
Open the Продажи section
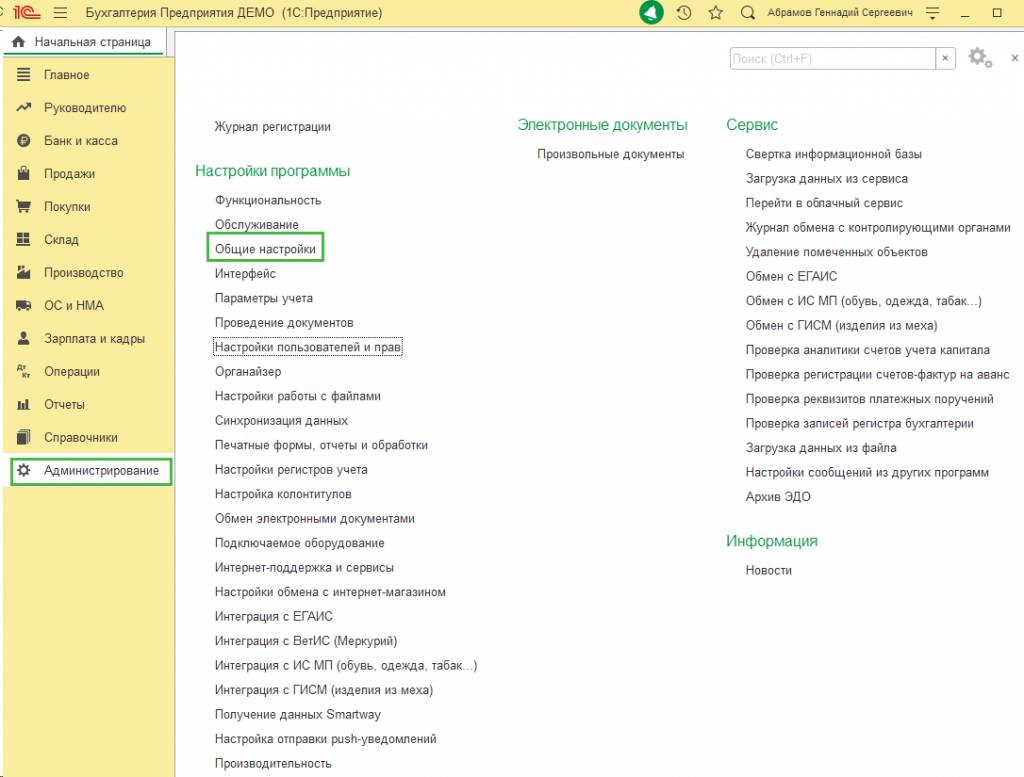click(69, 174)
